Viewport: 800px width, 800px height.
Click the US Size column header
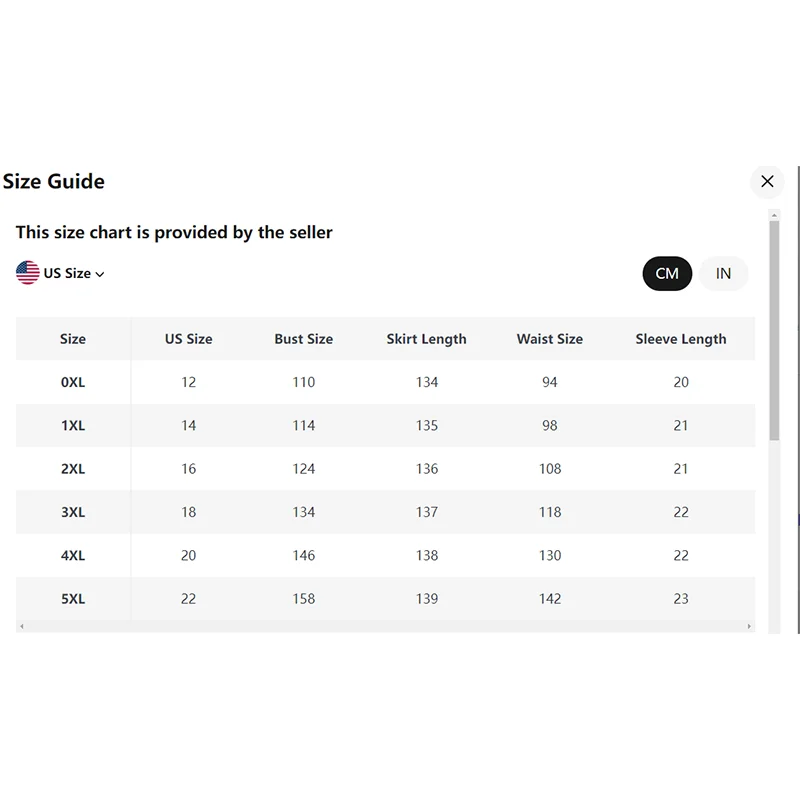189,339
